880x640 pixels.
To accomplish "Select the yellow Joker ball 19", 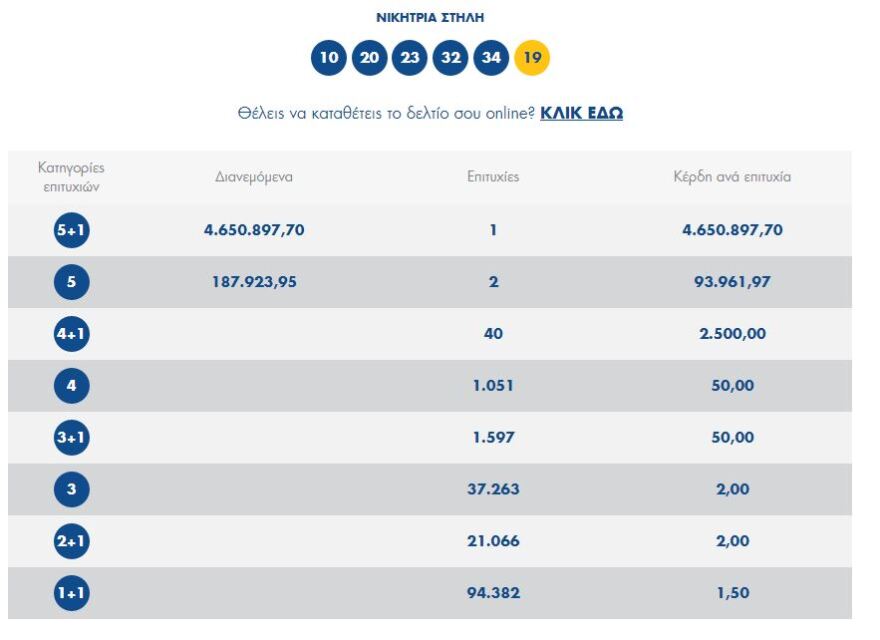I will pyautogui.click(x=533, y=58).
